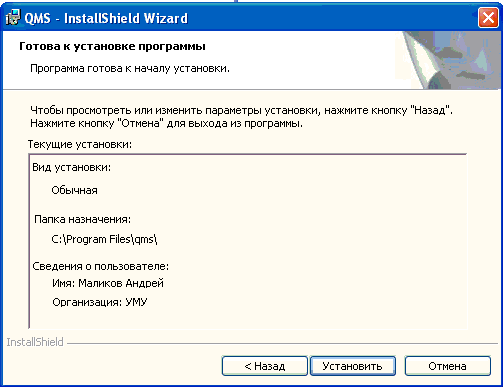503x387 pixels.
Task: Click the line Организация: УМУ
Action: coord(100,302)
